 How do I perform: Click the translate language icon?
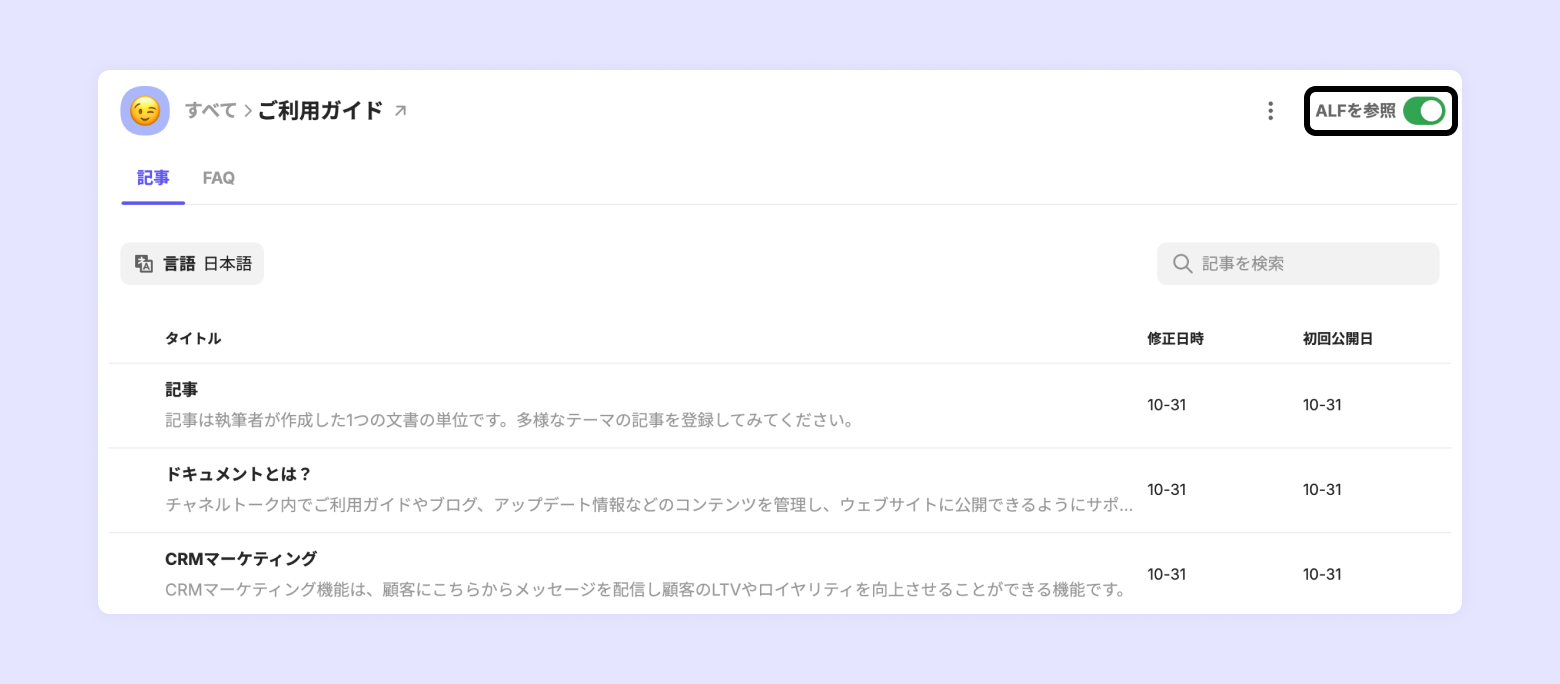pyautogui.click(x=144, y=264)
